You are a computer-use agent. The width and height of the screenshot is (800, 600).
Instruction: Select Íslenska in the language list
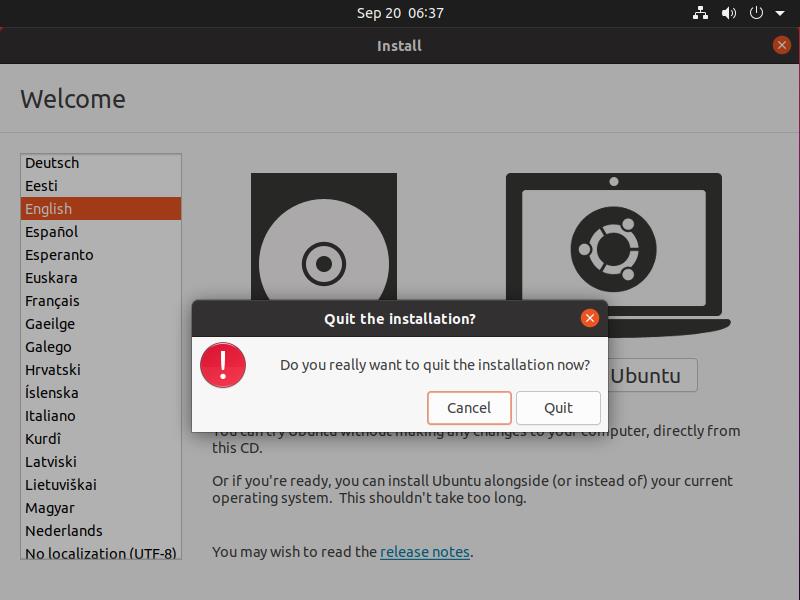click(101, 392)
